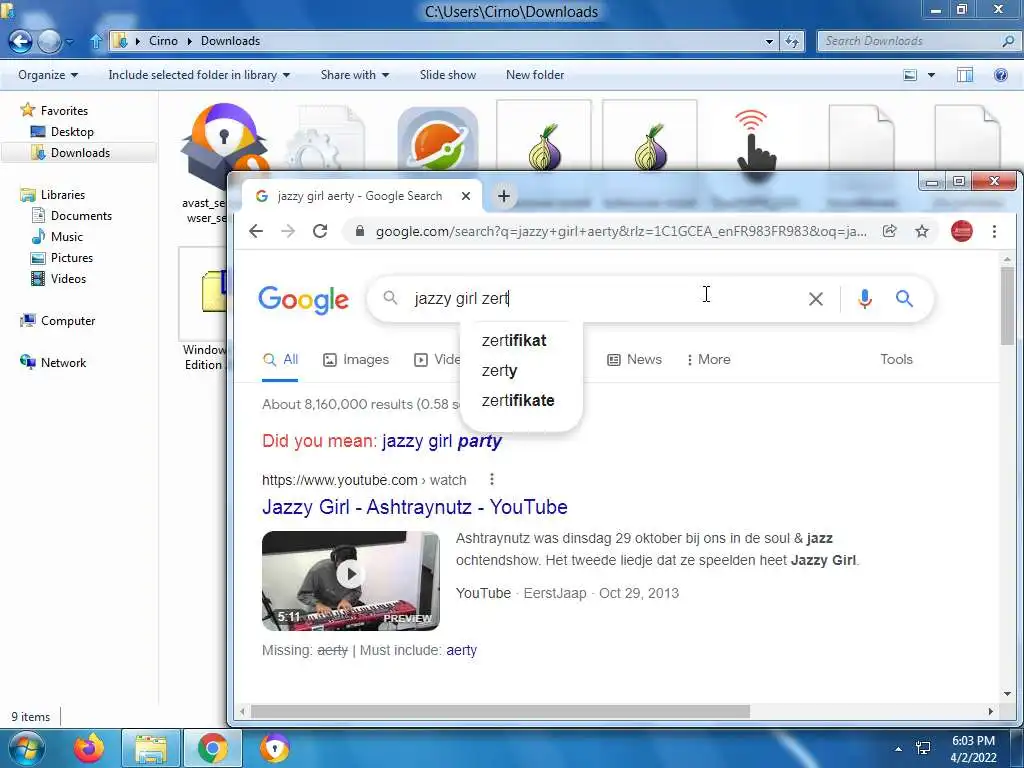This screenshot has height=768, width=1024.
Task: Open Chrome three-dot menu
Action: tap(994, 231)
